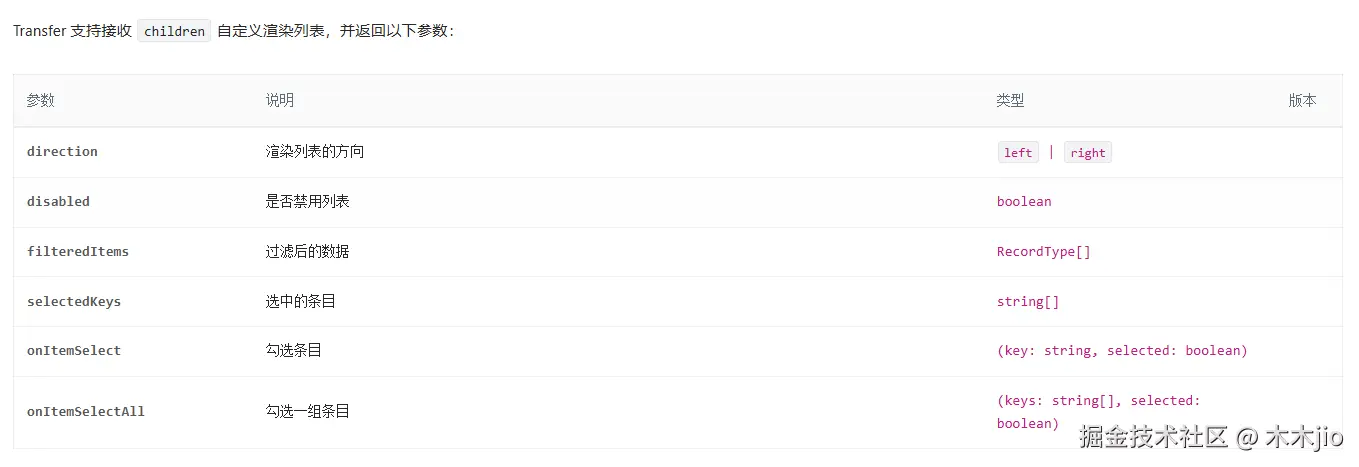The height and width of the screenshot is (467, 1359).
Task: Select the boolean type for disabled
Action: click(1024, 202)
